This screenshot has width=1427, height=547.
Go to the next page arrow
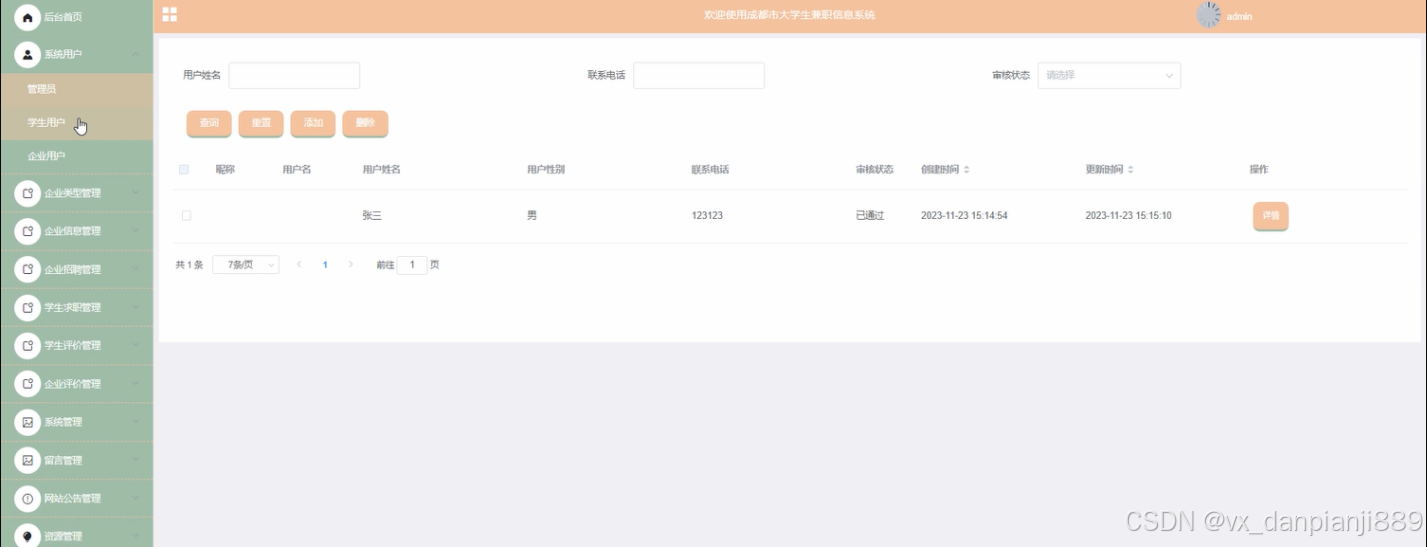pyautogui.click(x=351, y=265)
